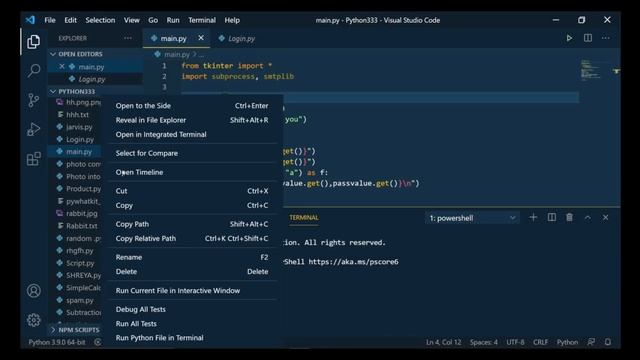640x360 pixels.
Task: Open editor More Actions ellipsis
Action: point(605,38)
